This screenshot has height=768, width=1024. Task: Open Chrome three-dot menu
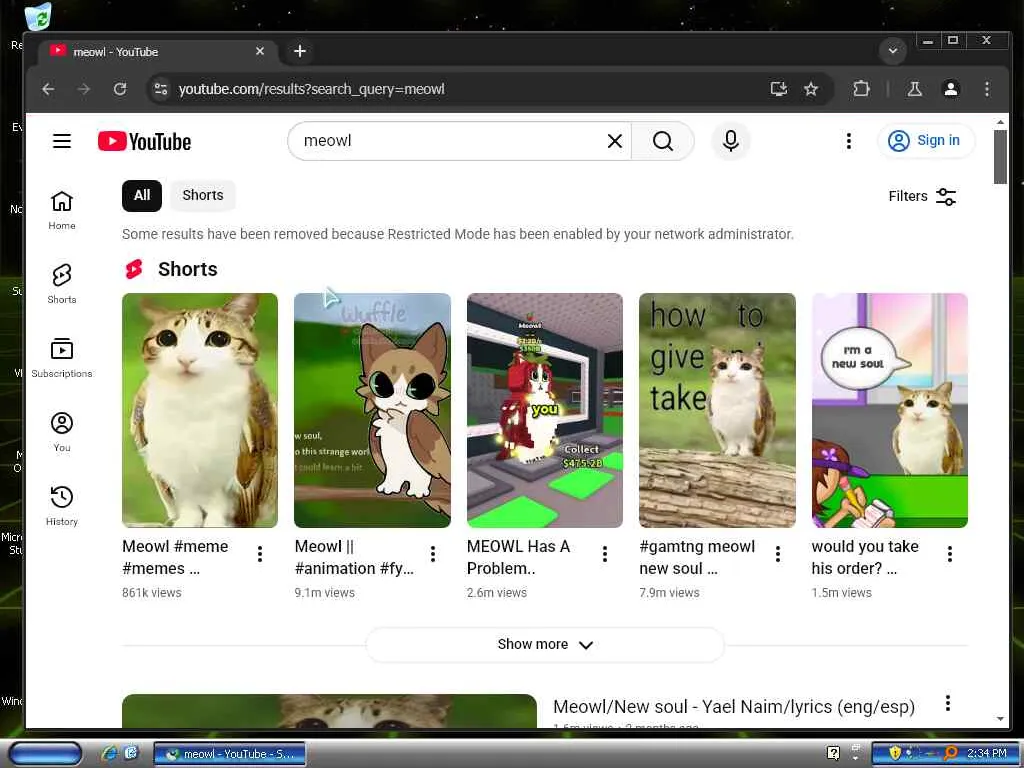click(987, 89)
